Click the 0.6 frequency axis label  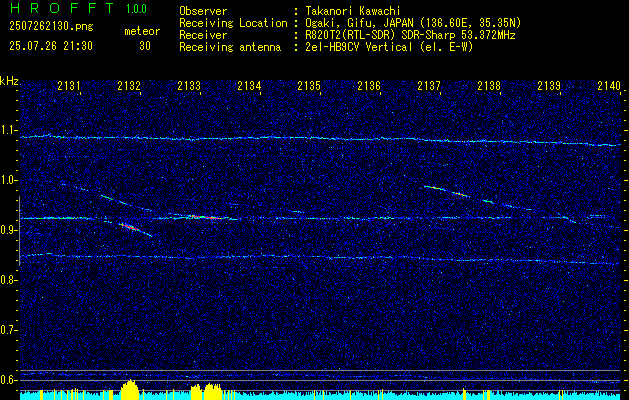pos(9,380)
